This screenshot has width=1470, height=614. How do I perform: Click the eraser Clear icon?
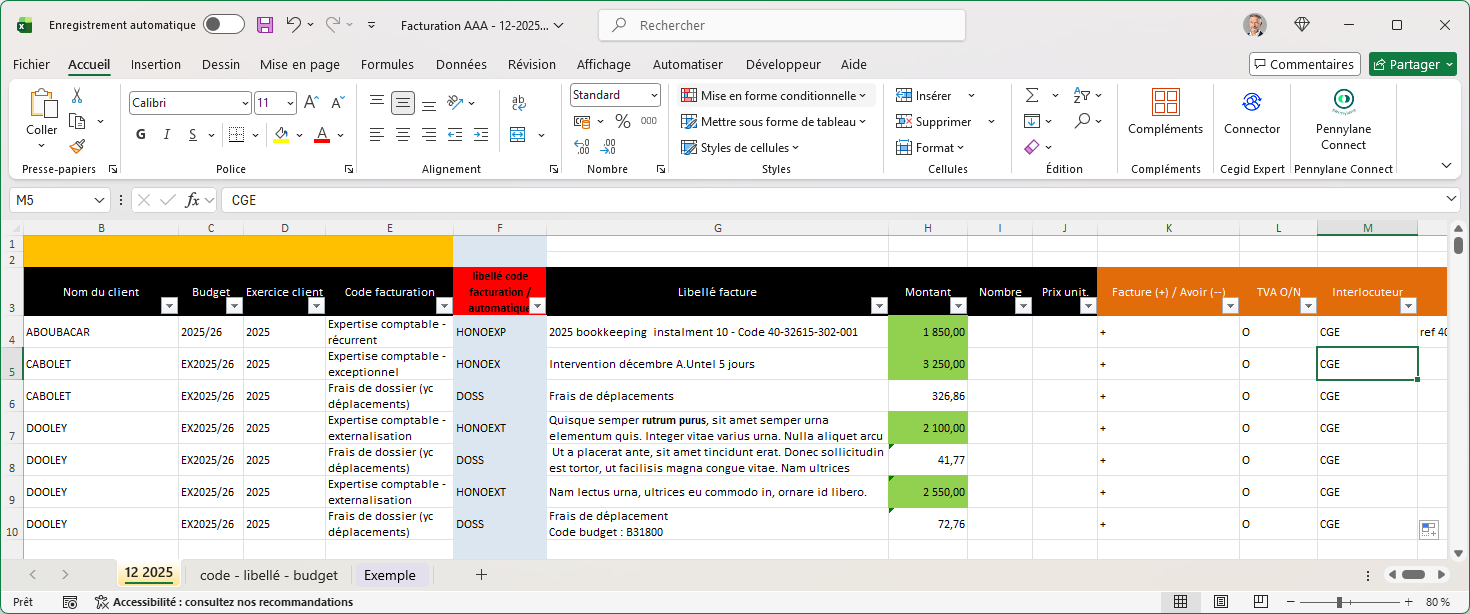[1032, 146]
